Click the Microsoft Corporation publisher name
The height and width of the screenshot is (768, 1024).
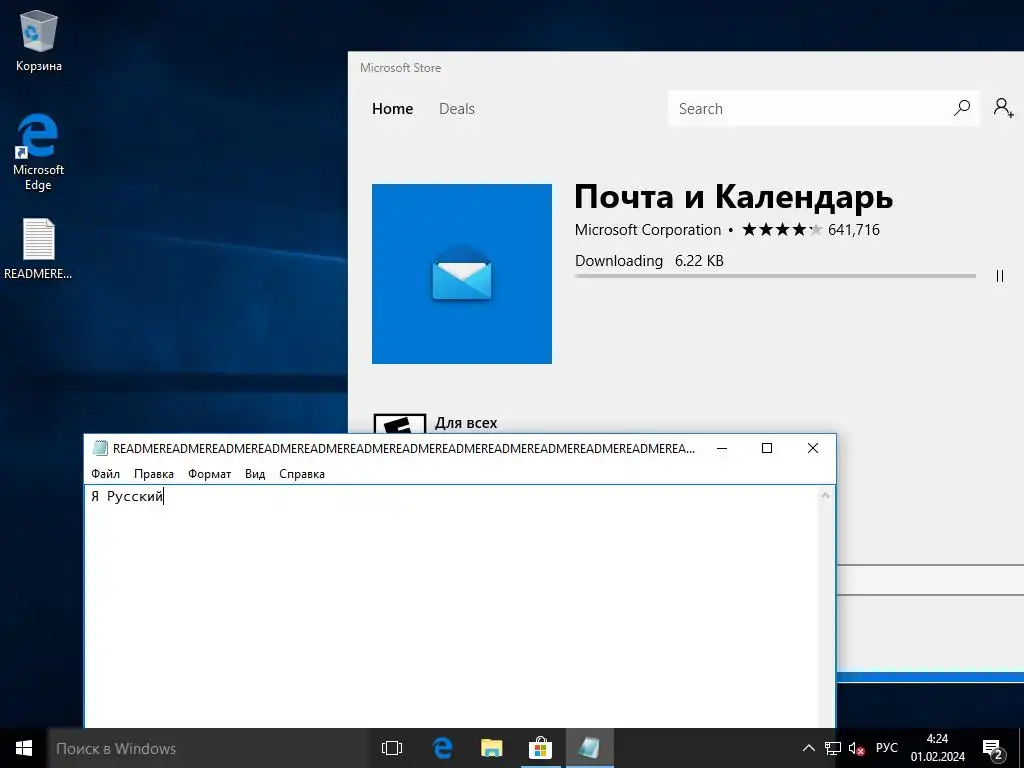pos(648,230)
